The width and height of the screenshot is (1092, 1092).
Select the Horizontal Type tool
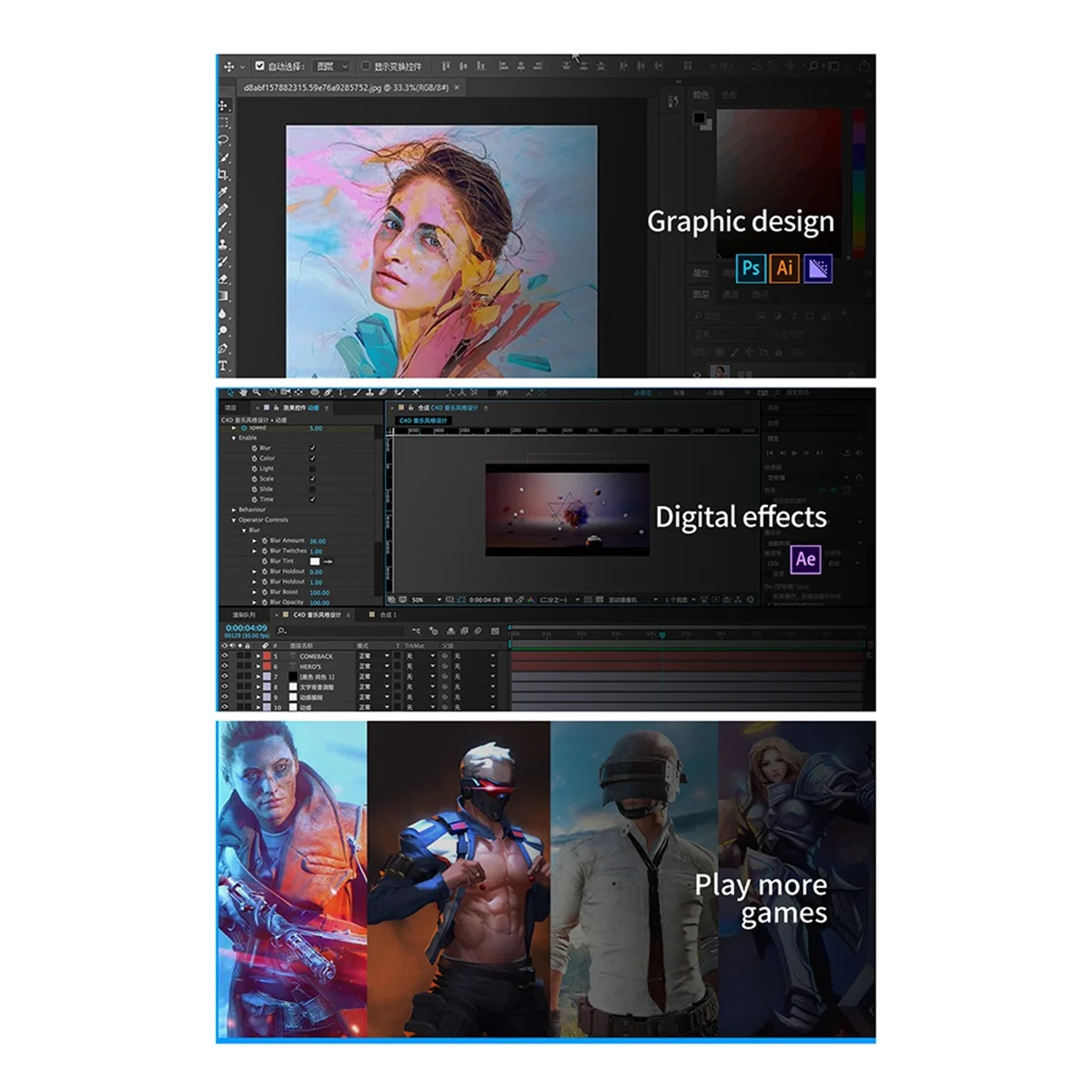(x=223, y=366)
